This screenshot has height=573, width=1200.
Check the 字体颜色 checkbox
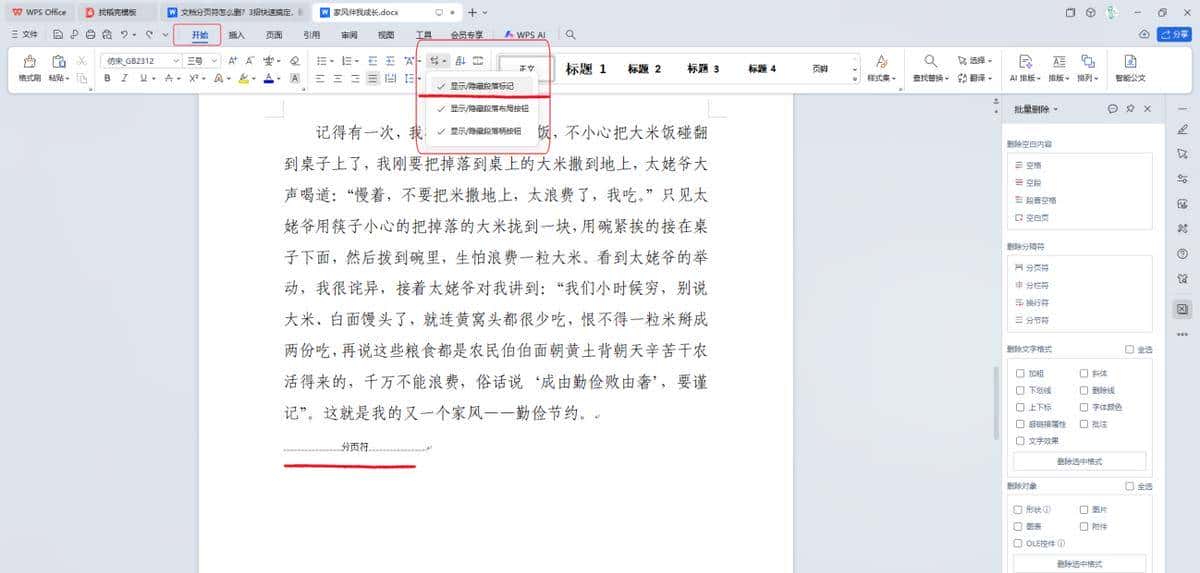[1085, 407]
